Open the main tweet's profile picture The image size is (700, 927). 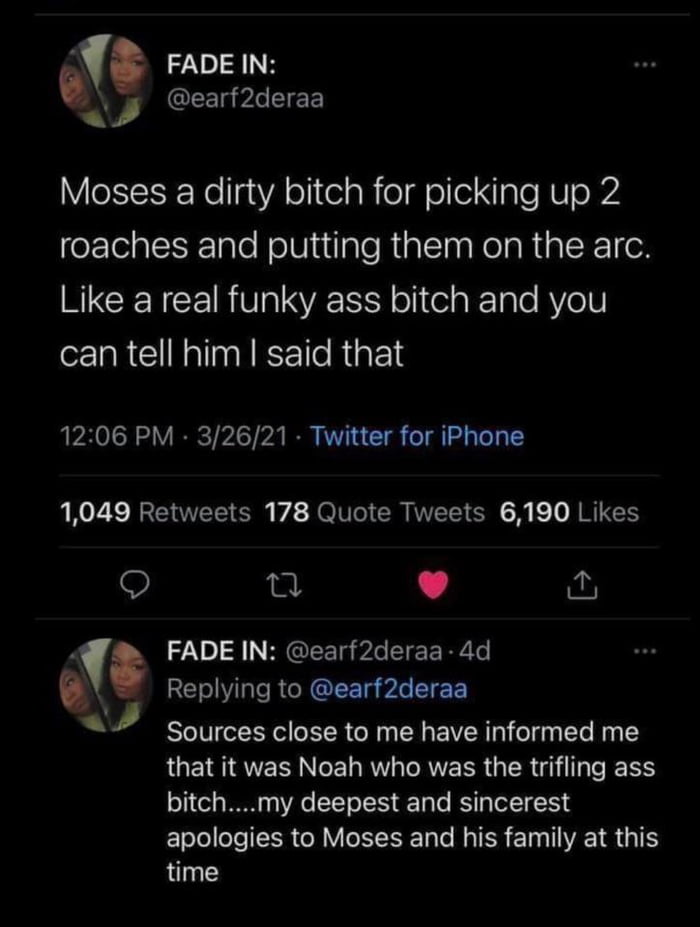pos(104,82)
